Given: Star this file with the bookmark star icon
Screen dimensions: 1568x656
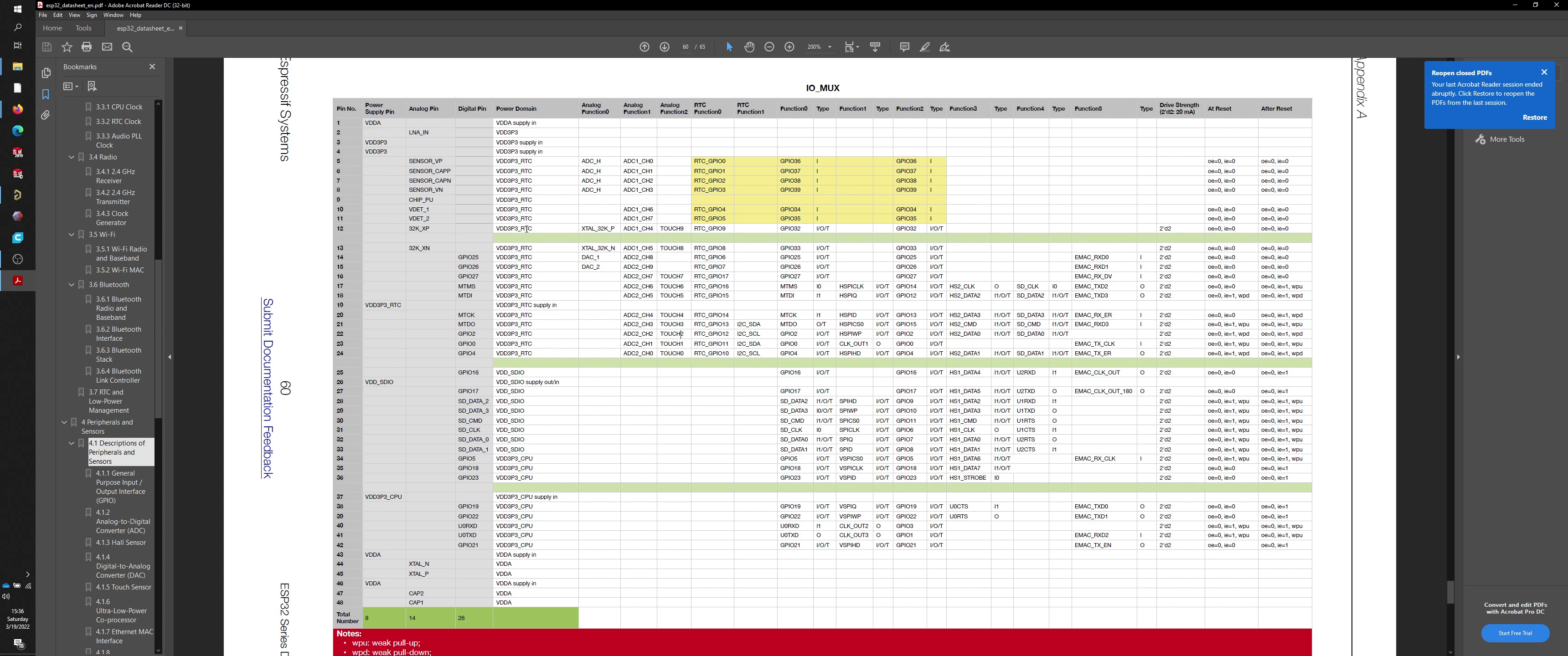Looking at the screenshot, I should tap(67, 47).
